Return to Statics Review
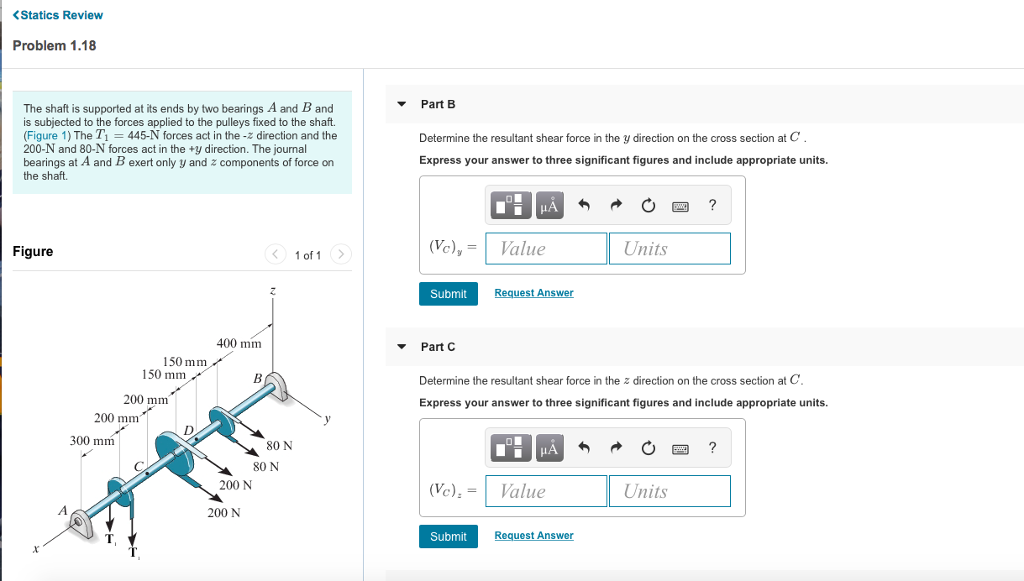The image size is (1024, 581). pyautogui.click(x=57, y=15)
